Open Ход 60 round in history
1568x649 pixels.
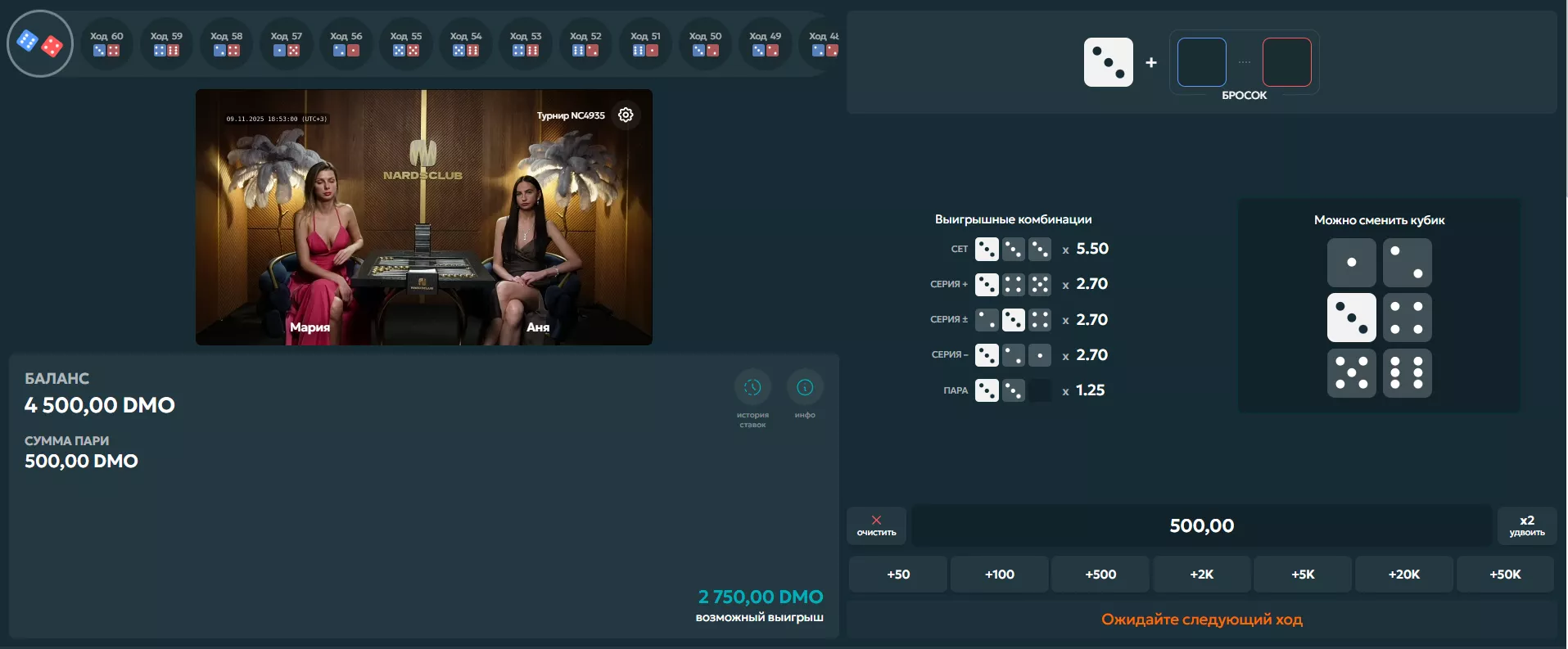pyautogui.click(x=106, y=44)
